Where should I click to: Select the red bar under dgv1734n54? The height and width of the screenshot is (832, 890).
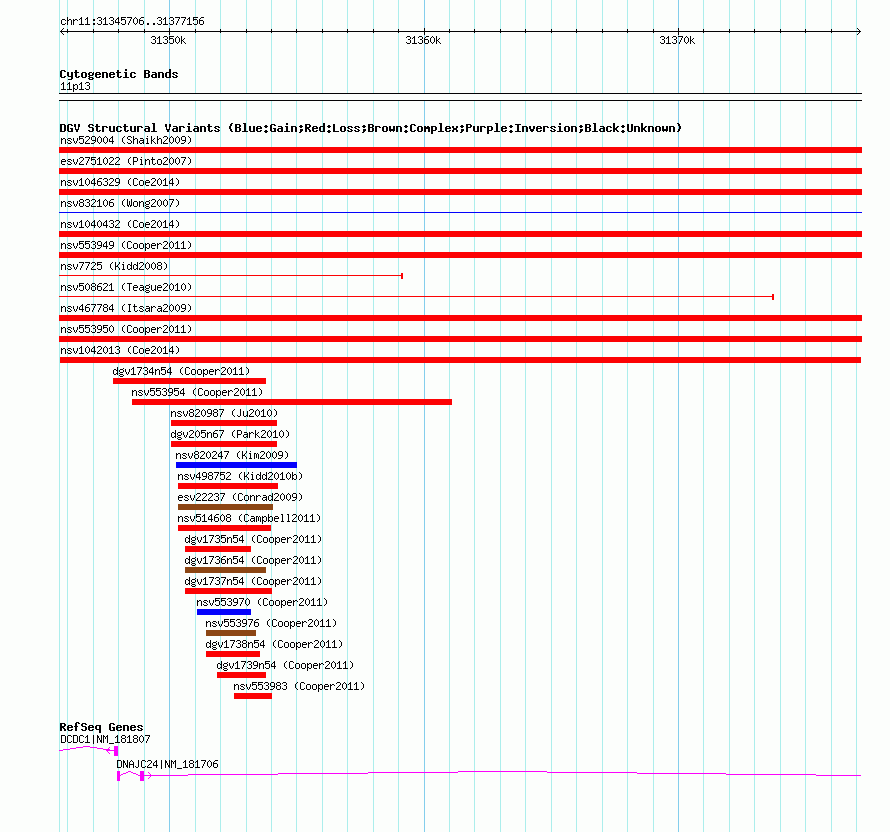coord(190,381)
